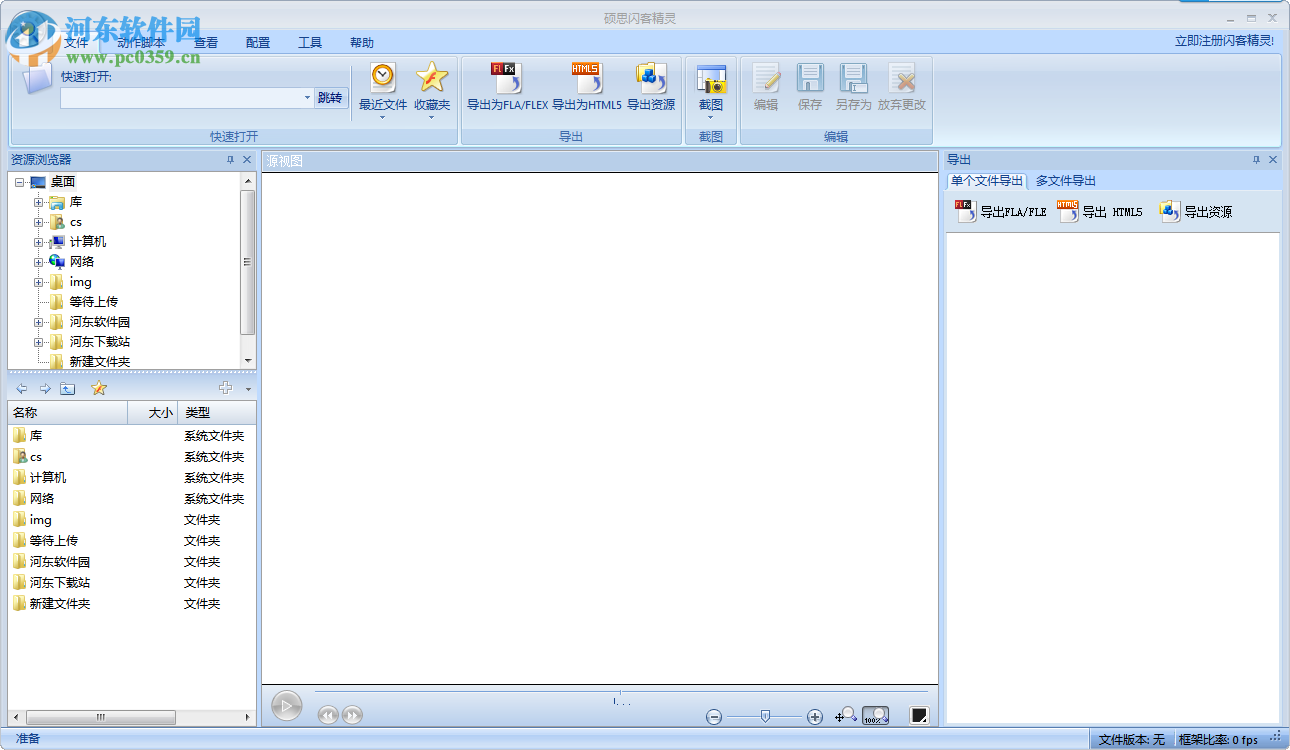Toggle the 100% zoom view button

point(875,715)
